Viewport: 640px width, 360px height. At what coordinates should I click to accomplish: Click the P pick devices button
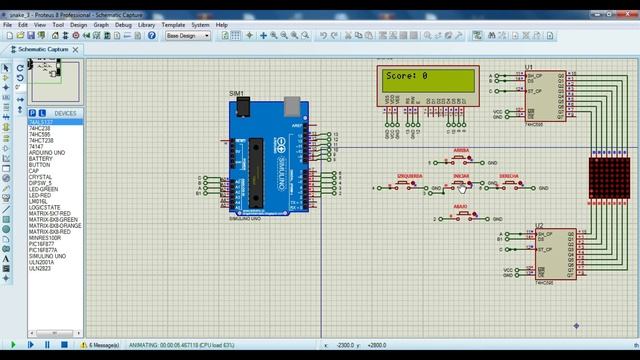[x=32, y=113]
